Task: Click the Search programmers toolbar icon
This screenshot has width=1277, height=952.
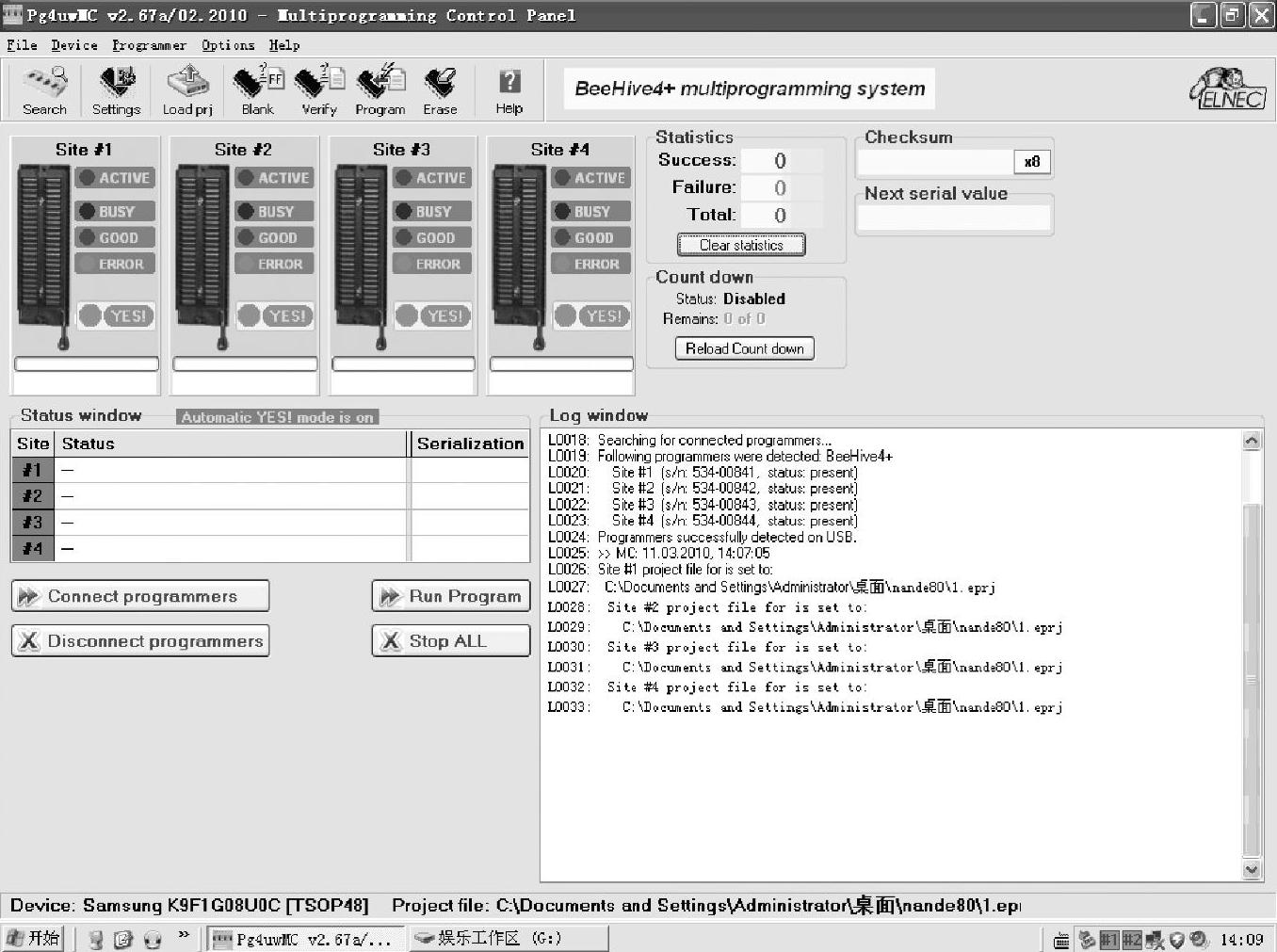Action: pos(45,91)
